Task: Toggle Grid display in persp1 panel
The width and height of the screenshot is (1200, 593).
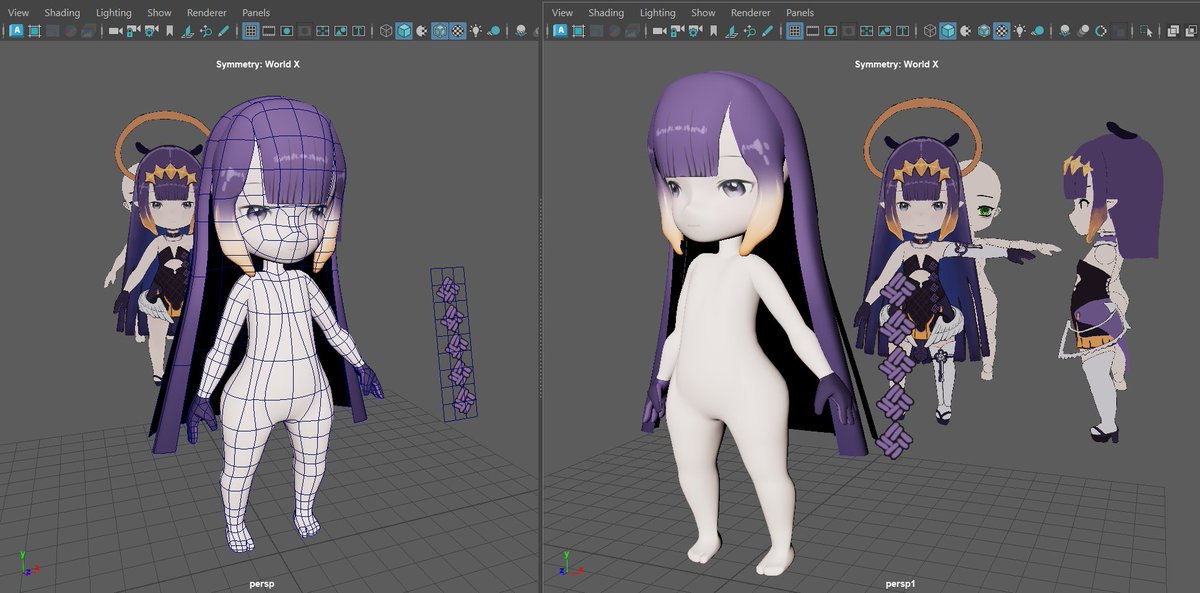Action: pyautogui.click(x=795, y=31)
